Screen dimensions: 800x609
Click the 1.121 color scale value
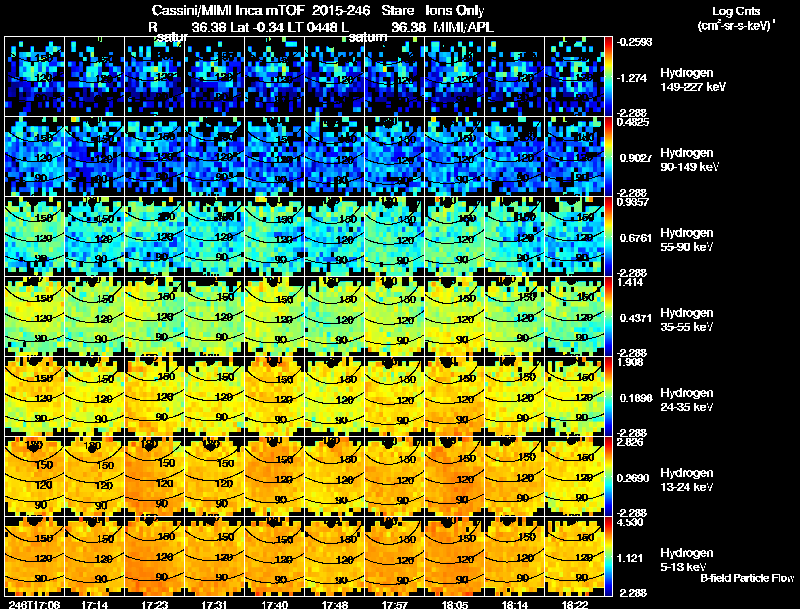pos(631,559)
